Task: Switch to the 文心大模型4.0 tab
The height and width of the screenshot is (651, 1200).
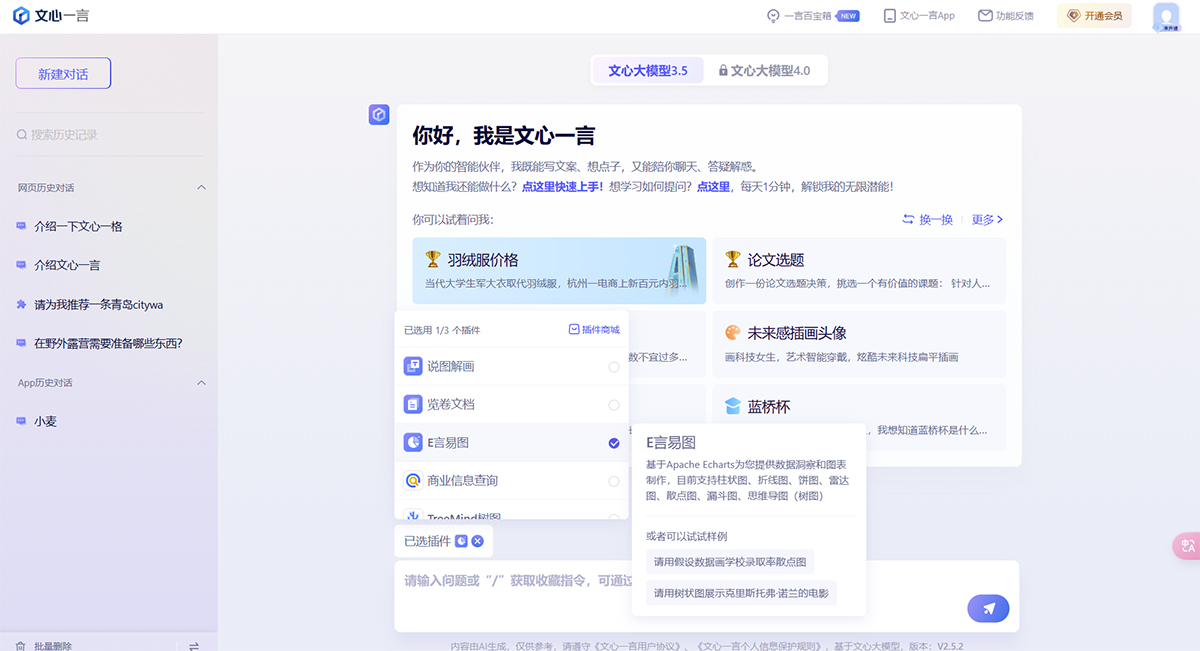Action: click(766, 70)
